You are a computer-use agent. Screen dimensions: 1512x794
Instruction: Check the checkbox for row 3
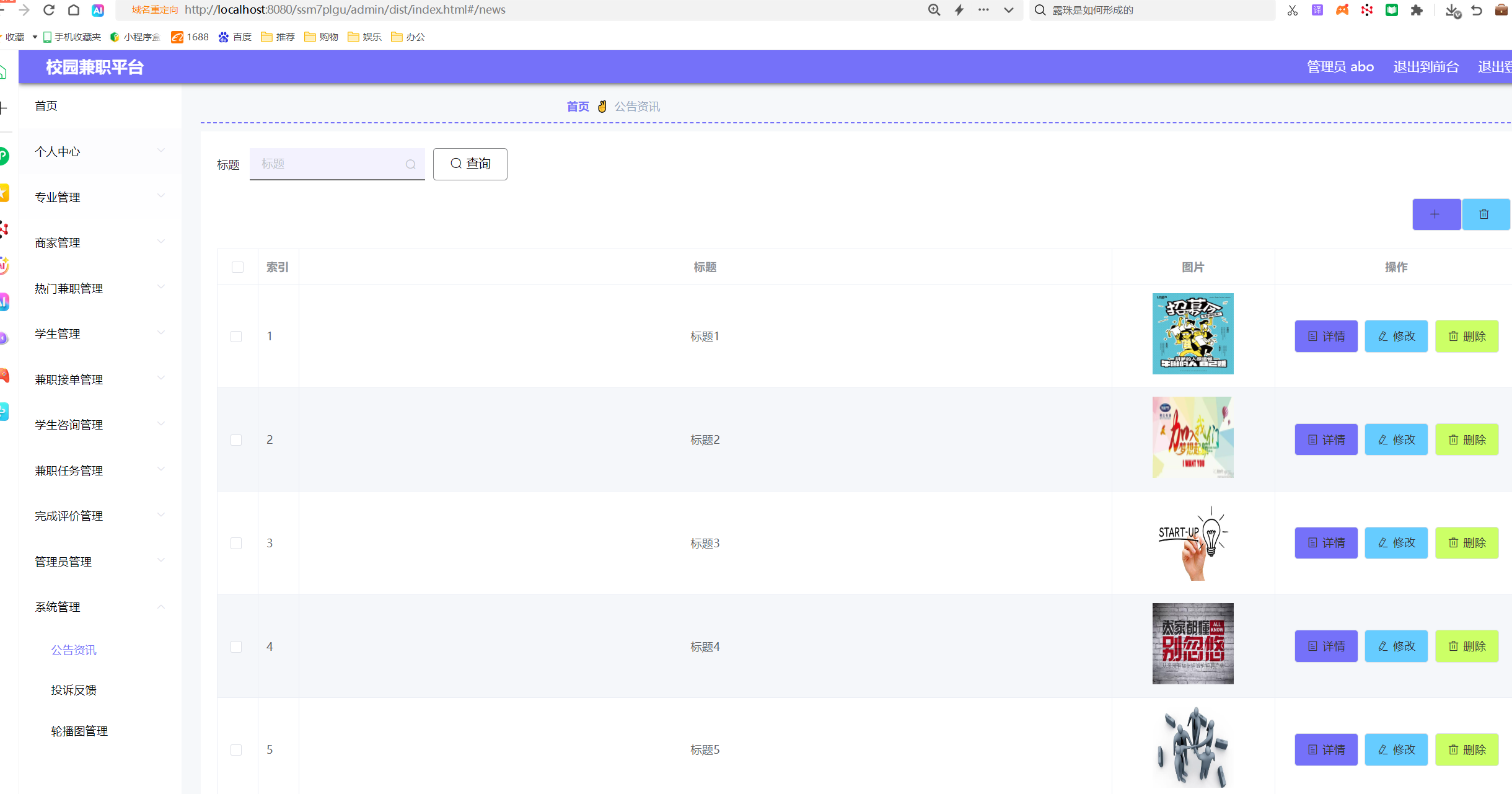[236, 543]
